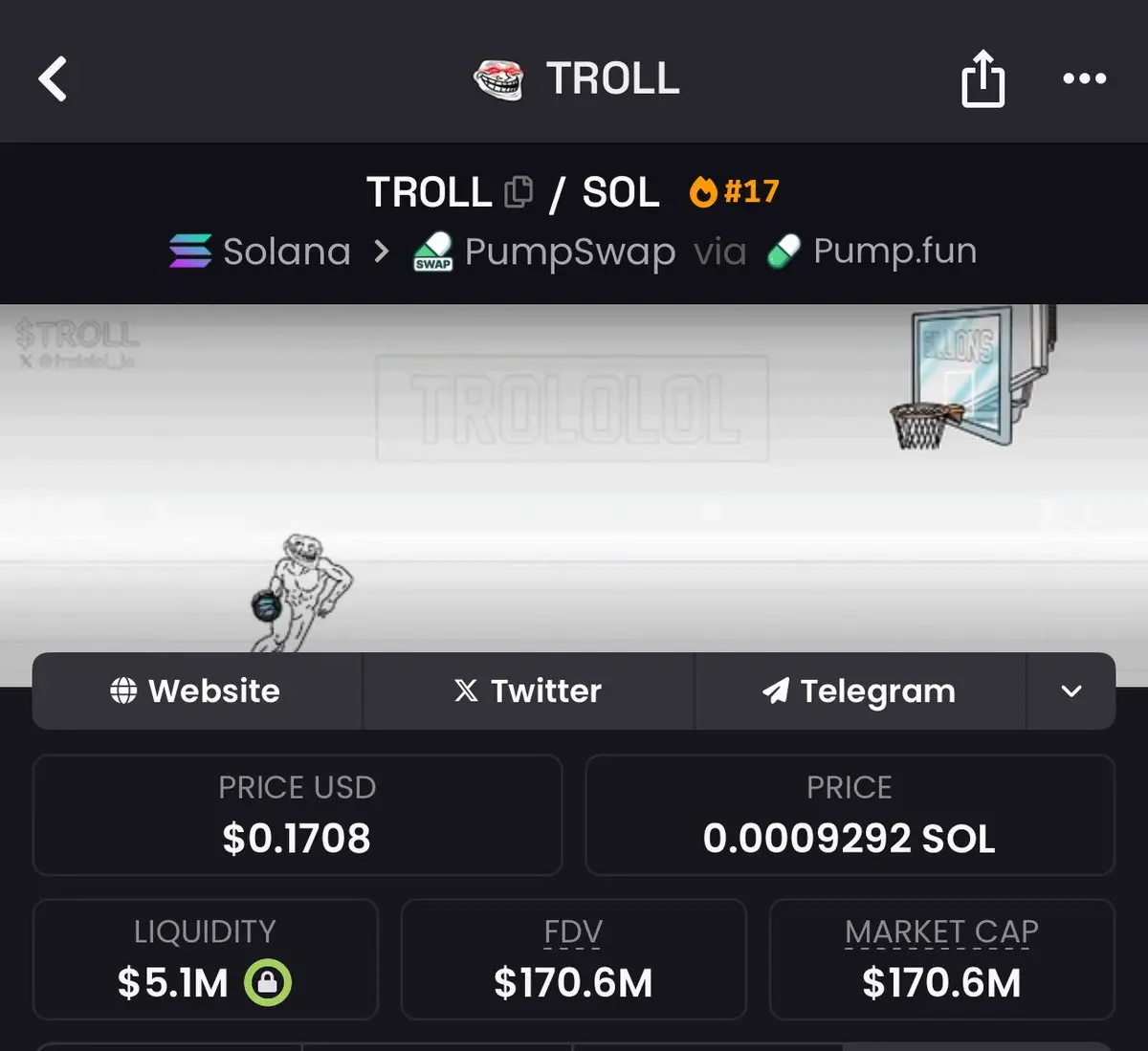
Task: Tap the chevron after Solana
Action: coord(382,252)
